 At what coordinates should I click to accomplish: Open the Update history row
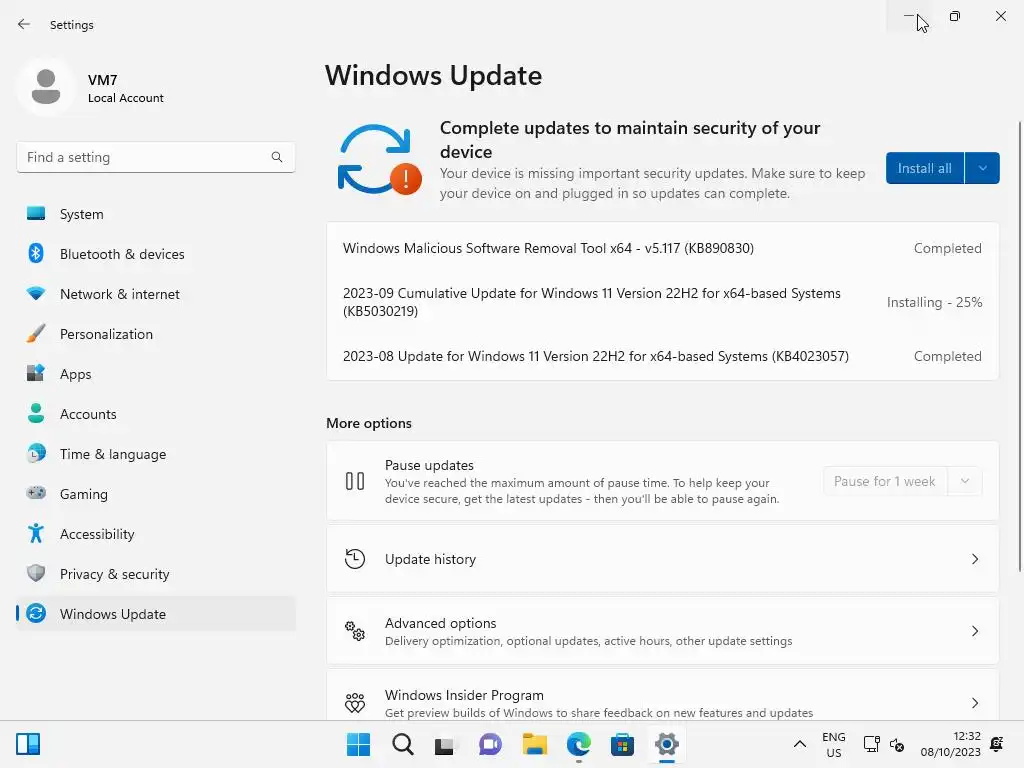pyautogui.click(x=662, y=559)
